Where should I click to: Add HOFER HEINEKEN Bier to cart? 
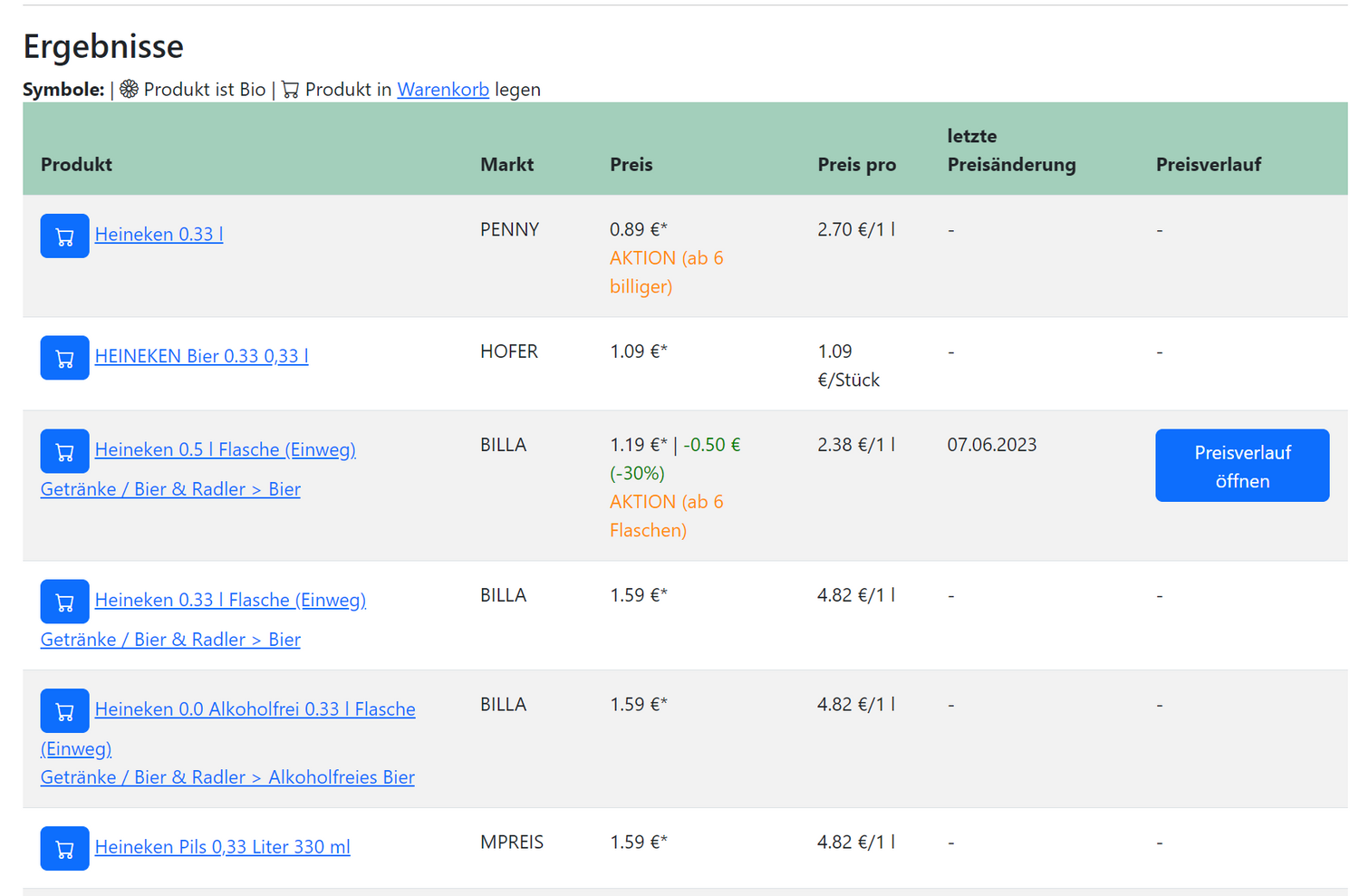64,358
